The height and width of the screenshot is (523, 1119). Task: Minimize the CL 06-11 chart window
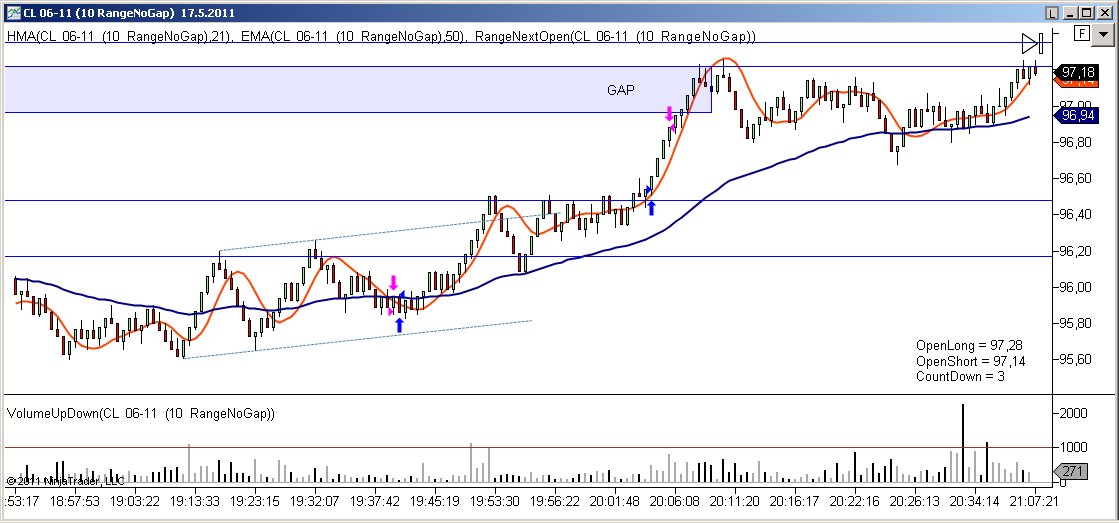pyautogui.click(x=1070, y=13)
